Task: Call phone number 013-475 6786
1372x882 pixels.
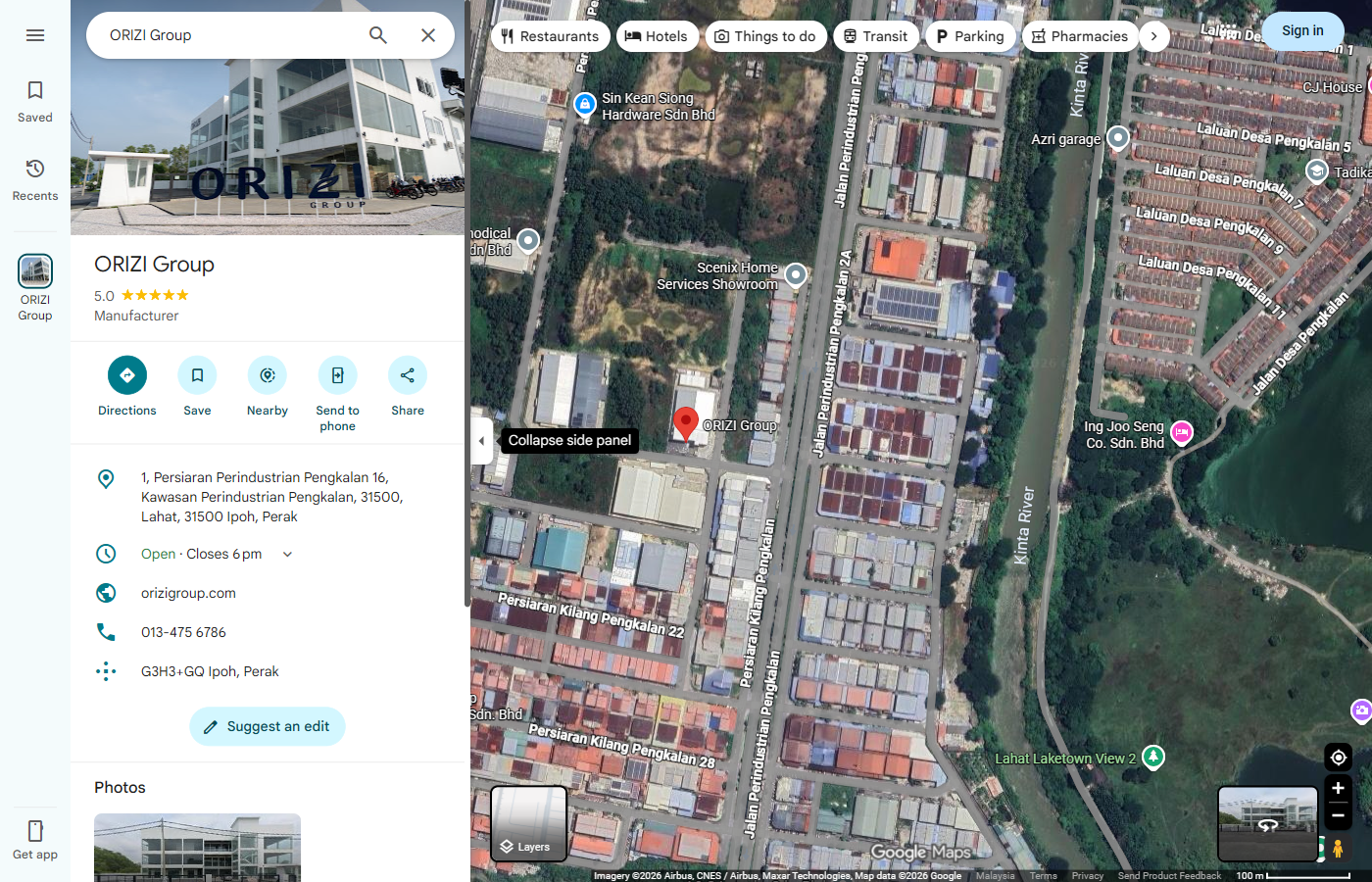Action: [x=183, y=632]
